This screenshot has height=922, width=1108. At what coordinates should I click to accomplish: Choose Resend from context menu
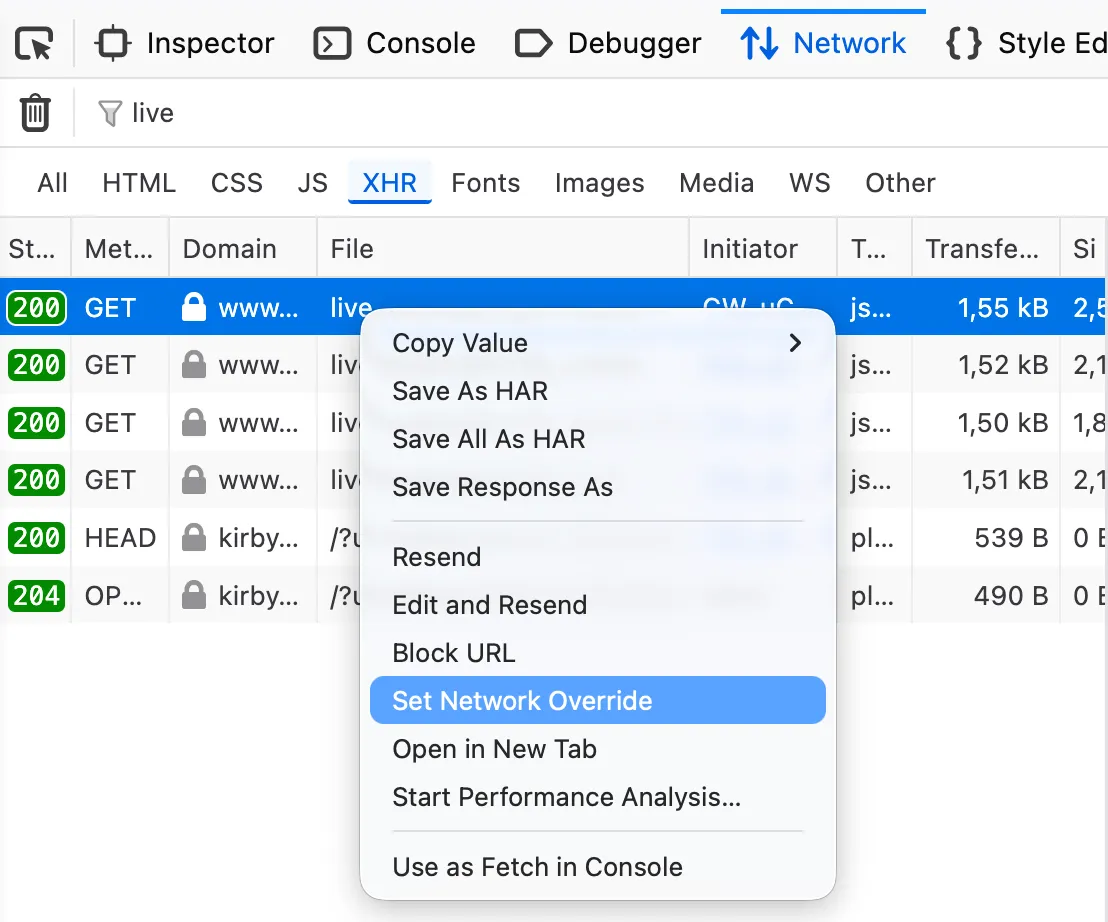pyautogui.click(x=598, y=557)
